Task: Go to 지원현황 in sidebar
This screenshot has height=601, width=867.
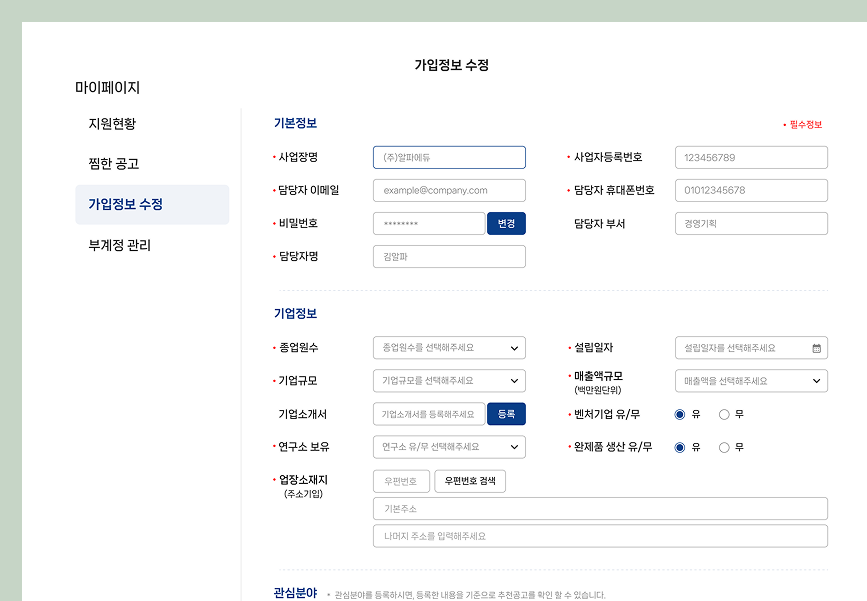Action: coord(112,124)
